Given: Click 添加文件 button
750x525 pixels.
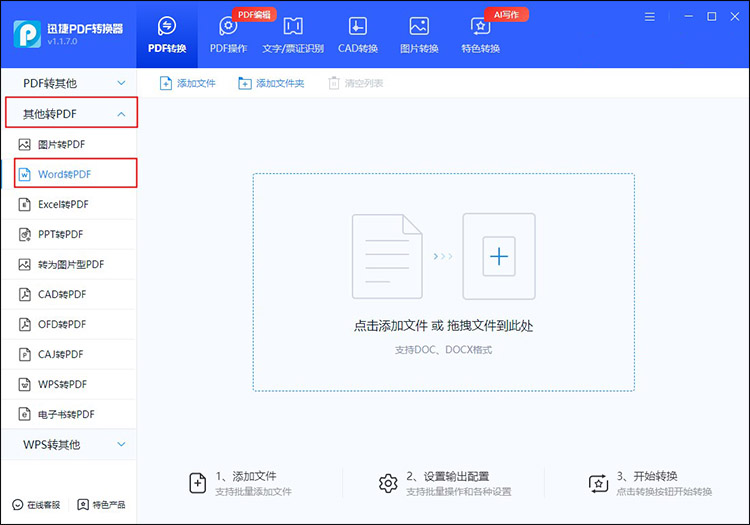Looking at the screenshot, I should pos(188,83).
